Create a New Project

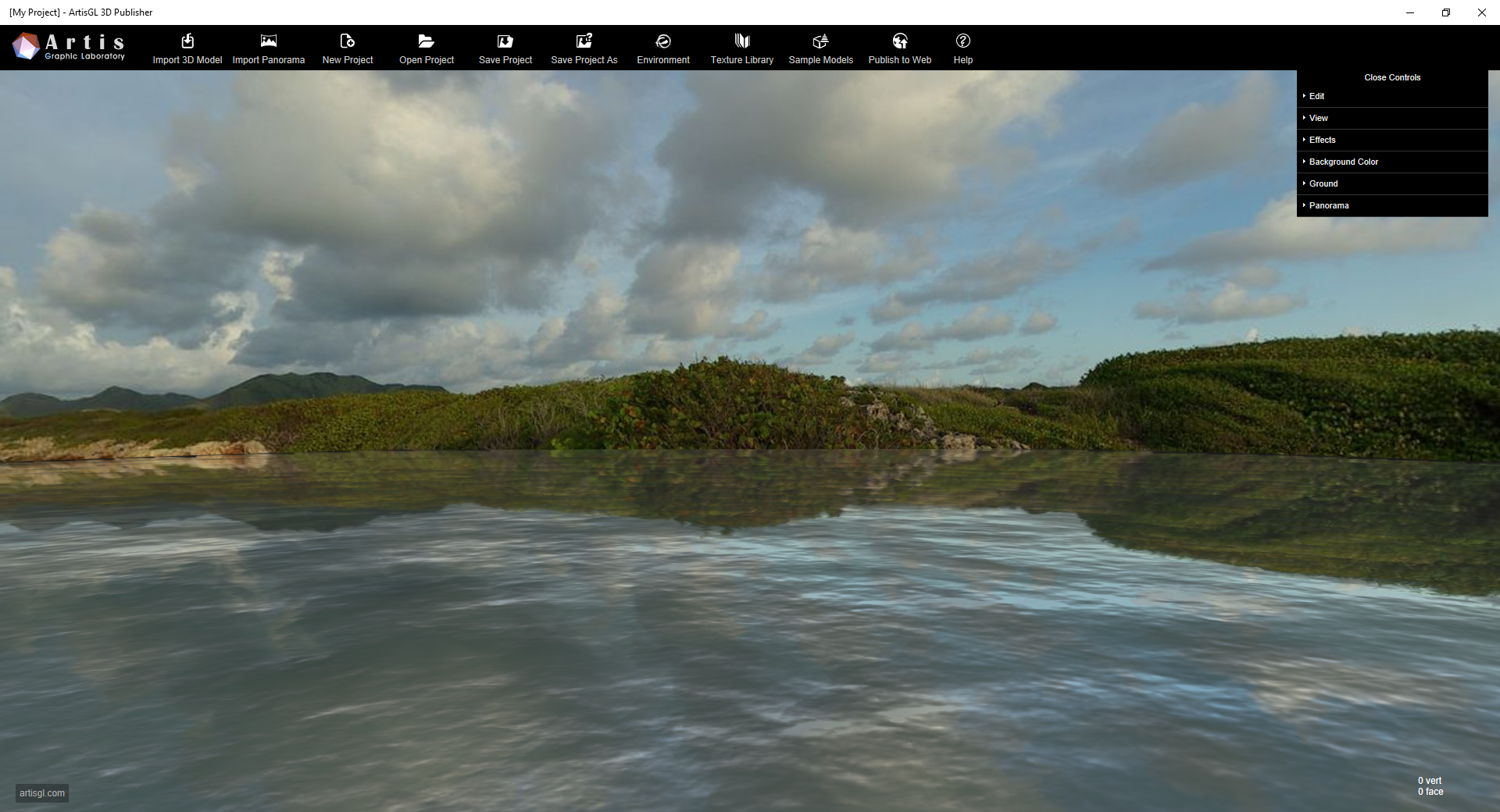(x=348, y=48)
